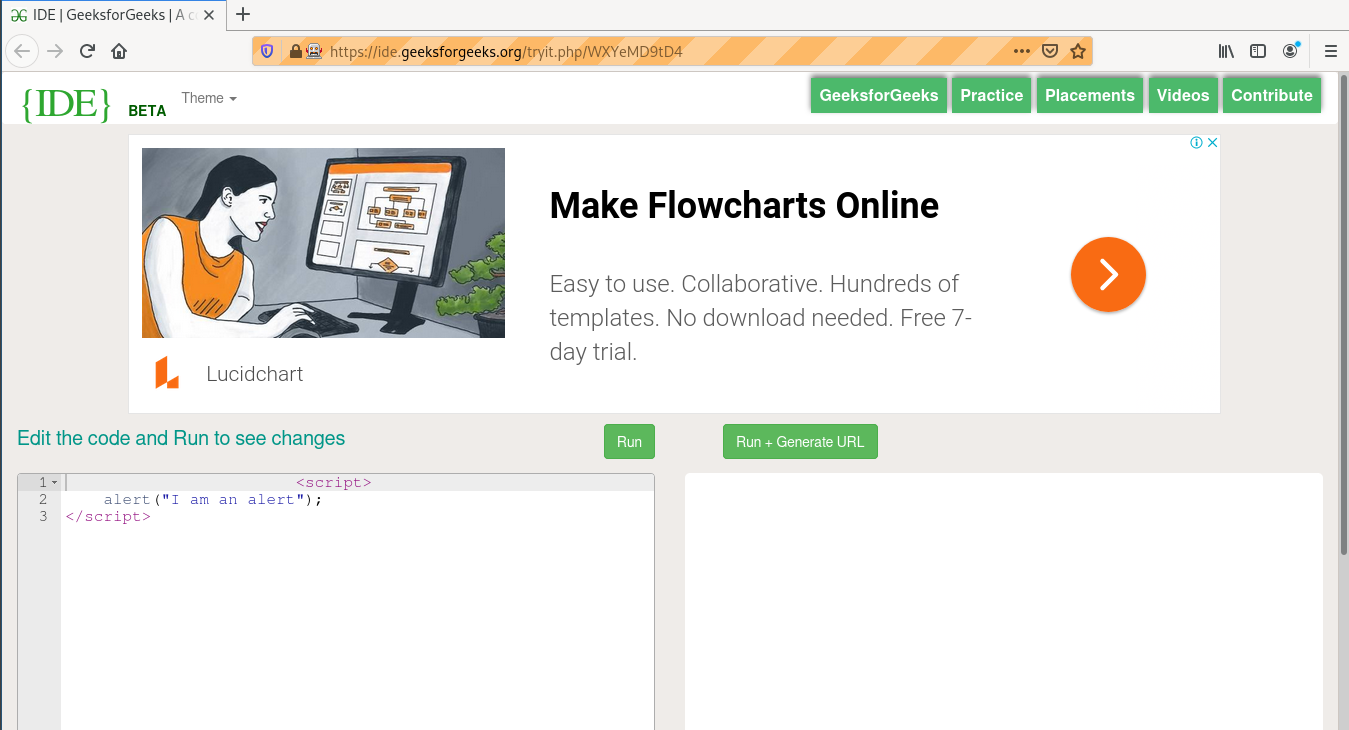Viewport: 1349px width, 730px height.
Task: Open the browser home page
Action: tap(119, 51)
